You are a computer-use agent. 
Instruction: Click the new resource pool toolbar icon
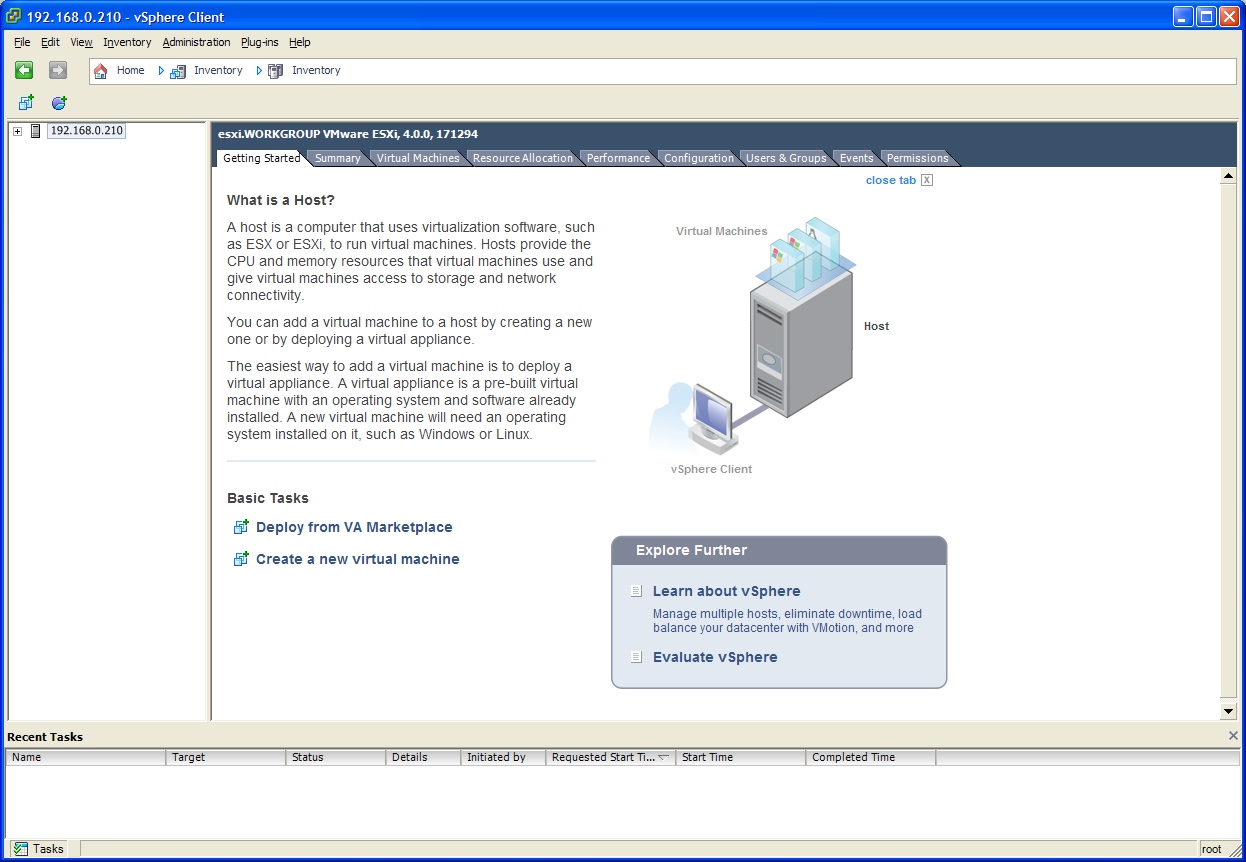(x=59, y=103)
